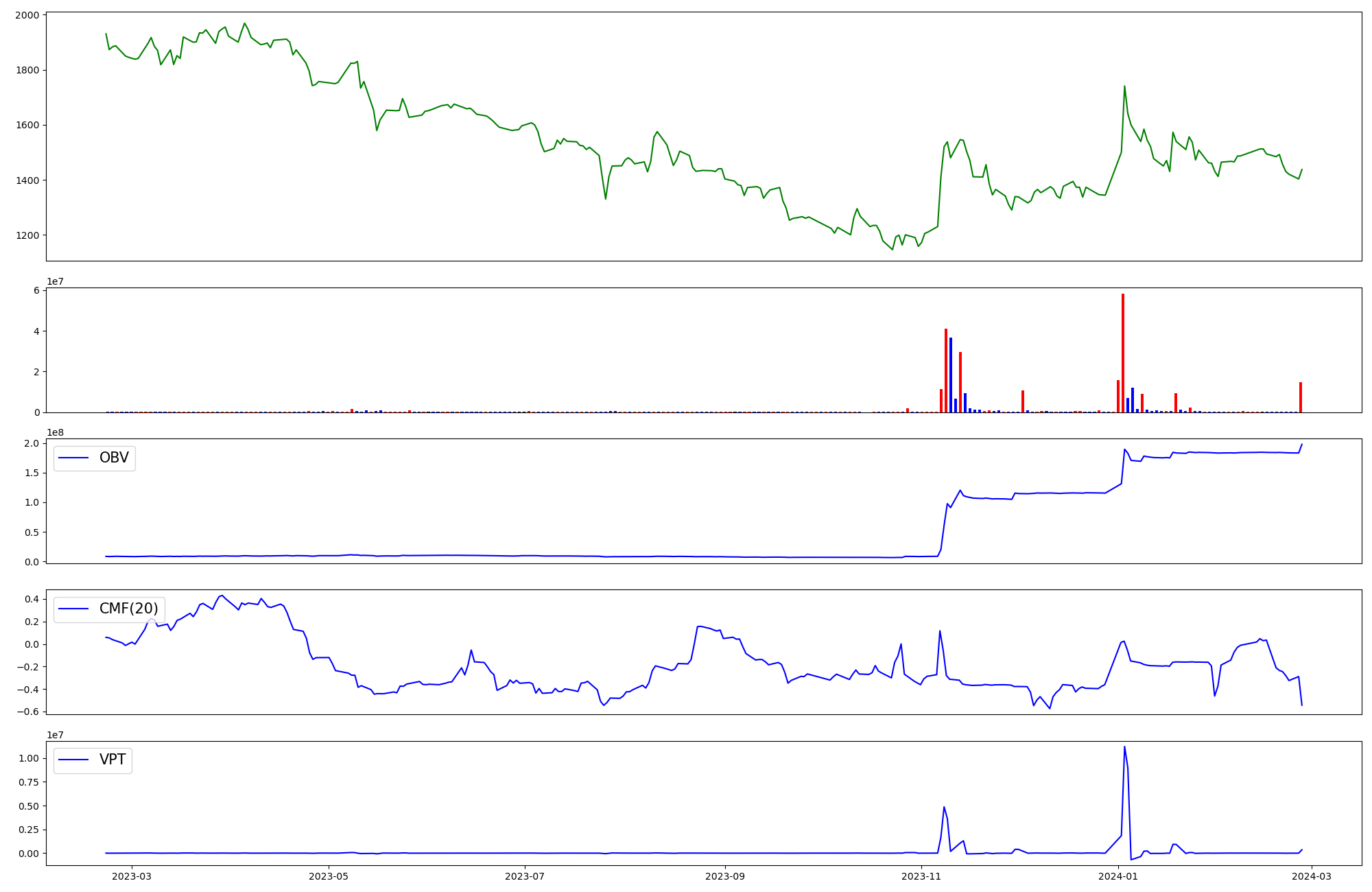Click the 2024-03 x-axis date label
The width and height of the screenshot is (1372, 892).
1312,876
